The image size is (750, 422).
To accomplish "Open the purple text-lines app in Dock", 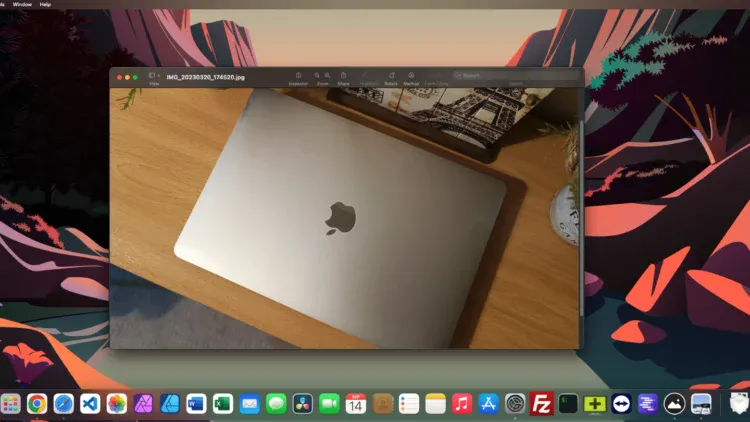I will [x=648, y=404].
